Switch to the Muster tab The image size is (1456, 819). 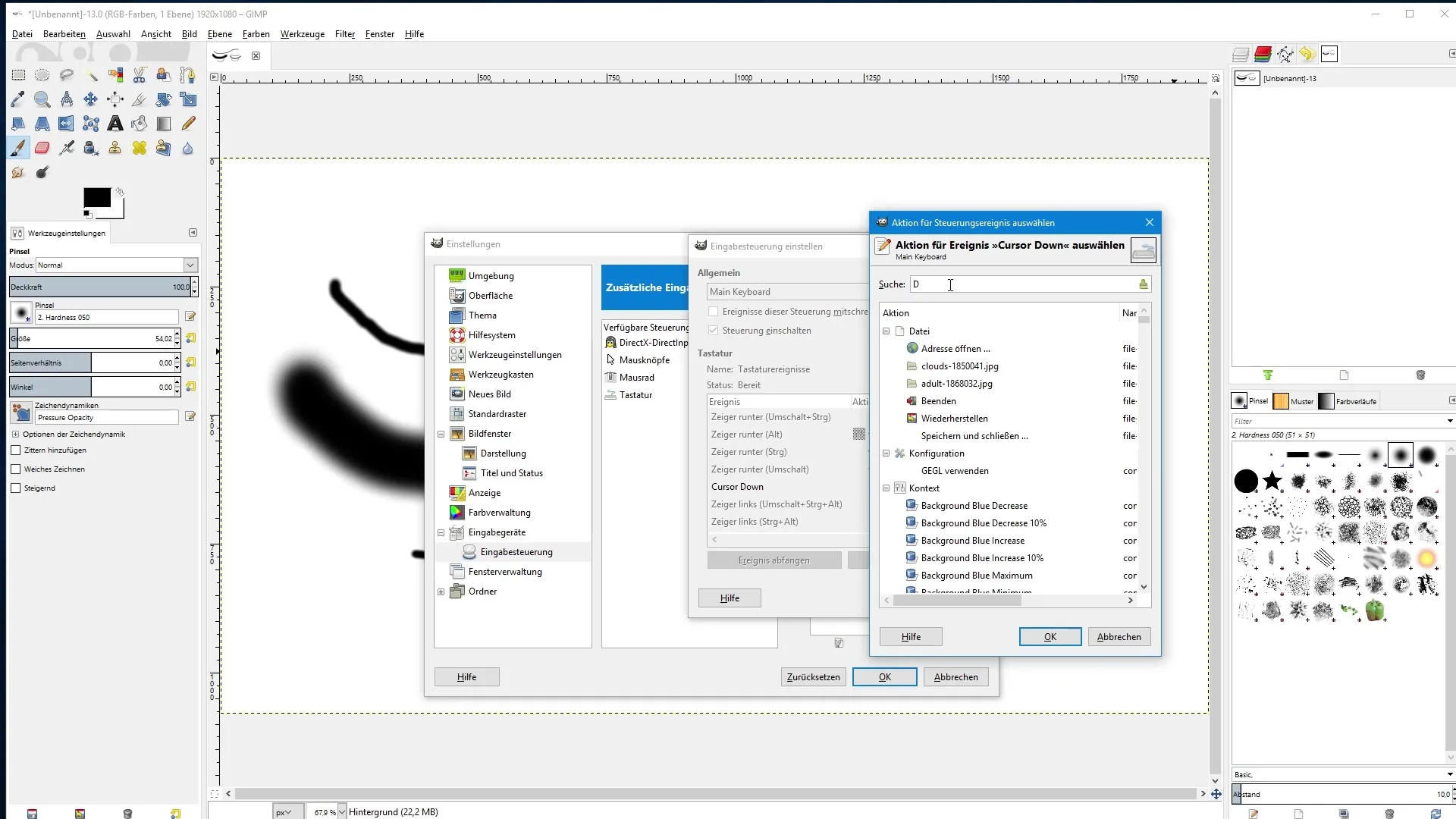click(x=1294, y=401)
